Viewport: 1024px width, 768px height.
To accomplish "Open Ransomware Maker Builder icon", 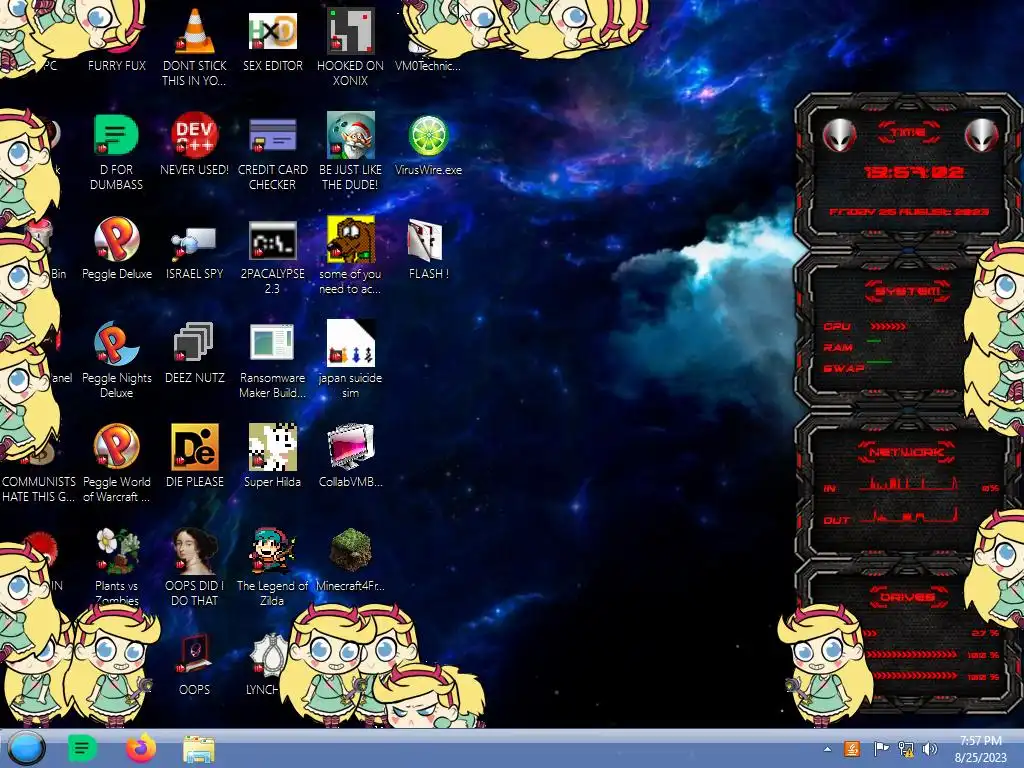I will coord(272,342).
